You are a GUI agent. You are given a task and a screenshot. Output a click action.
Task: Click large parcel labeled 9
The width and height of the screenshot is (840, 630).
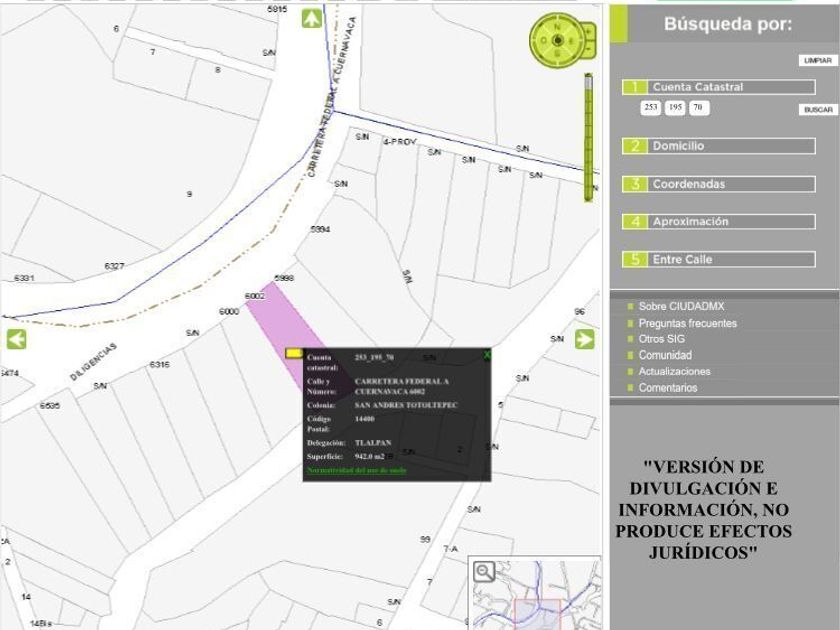tap(189, 194)
